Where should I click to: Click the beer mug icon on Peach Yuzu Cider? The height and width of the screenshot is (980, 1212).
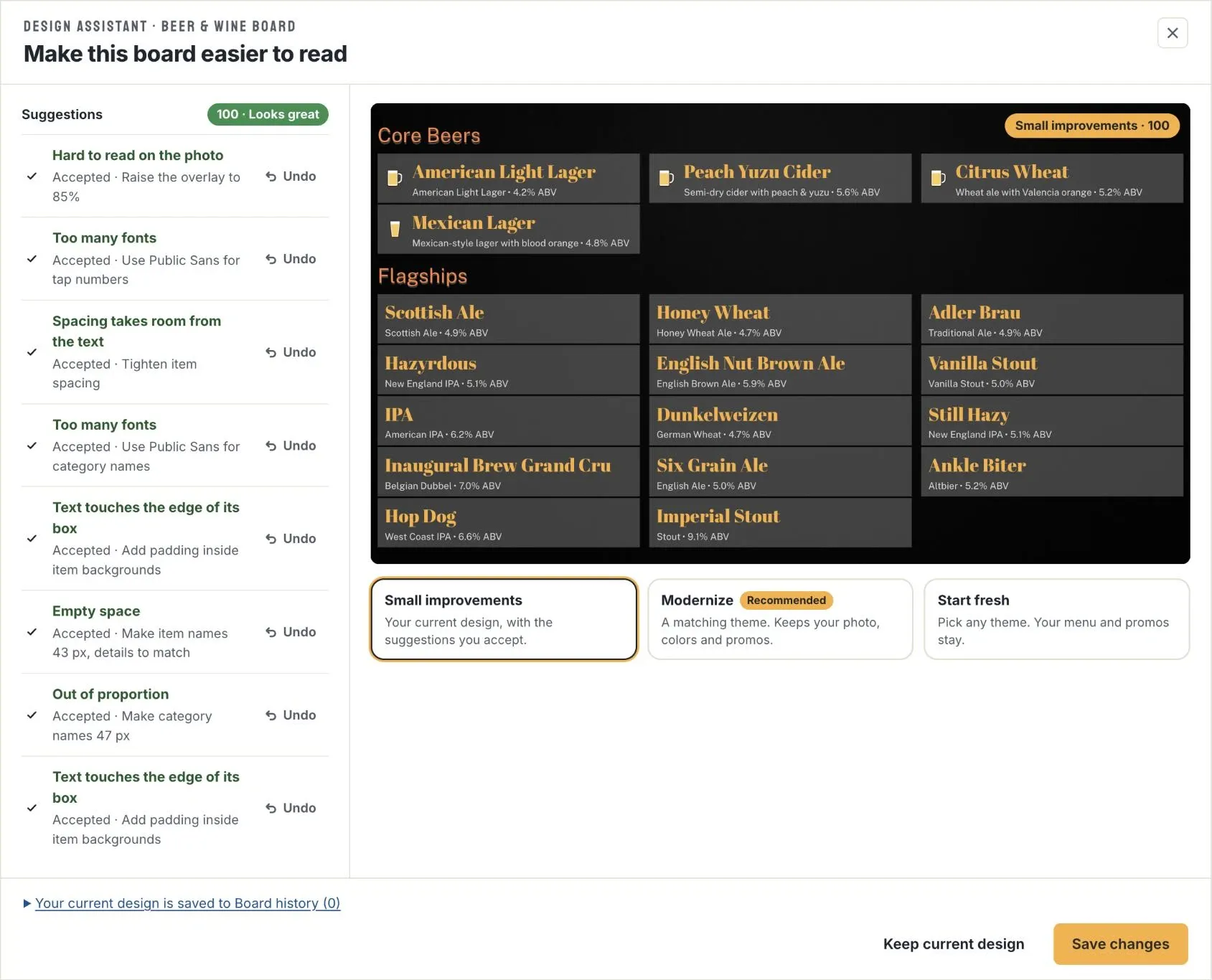point(666,178)
